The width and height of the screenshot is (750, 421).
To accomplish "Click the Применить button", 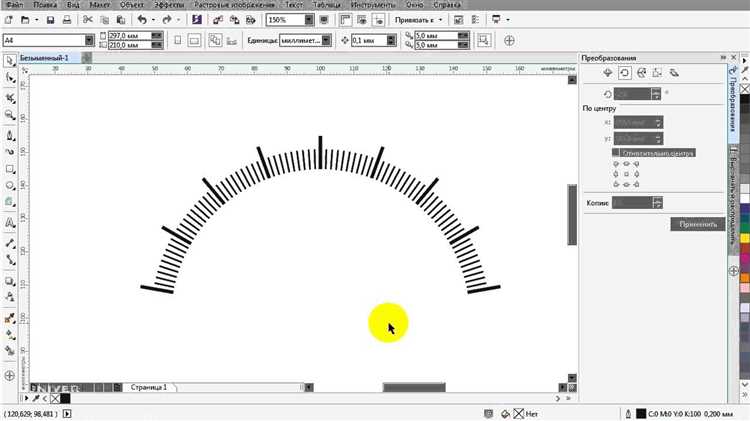I will [697, 224].
